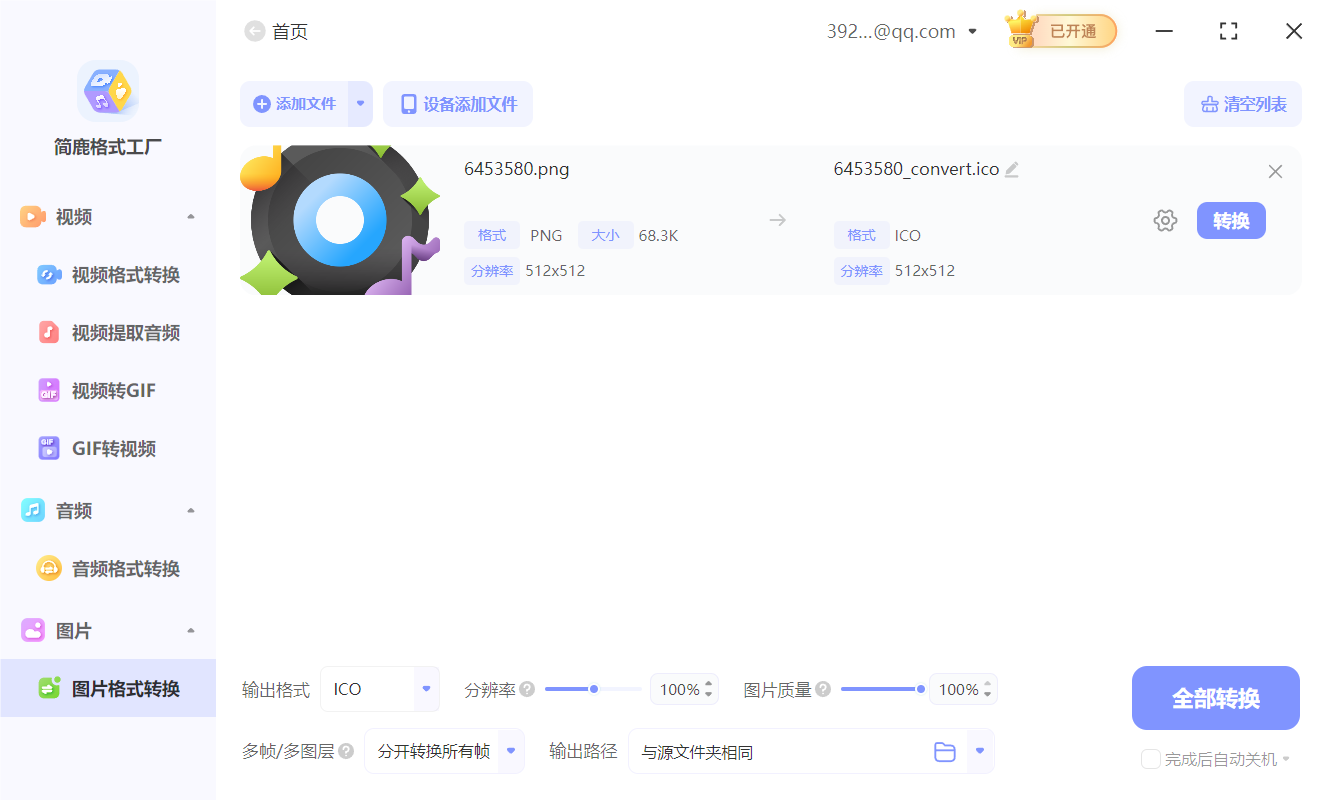Select the 音频 category in sidebar
1326x800 pixels.
pos(73,510)
